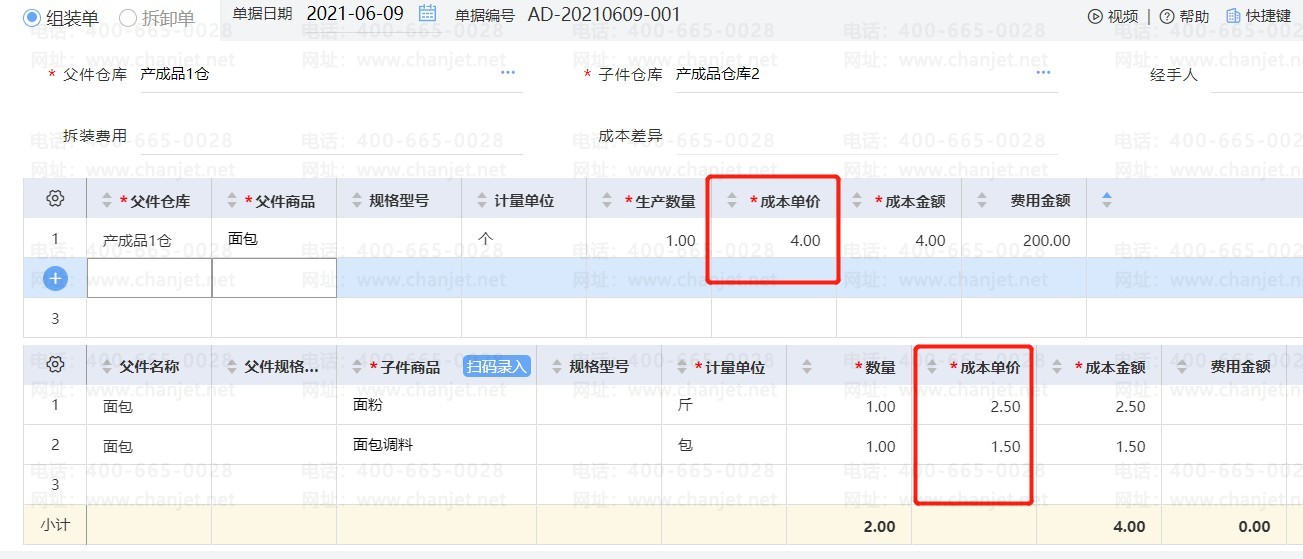Viewport: 1303px width, 559px height.
Task: Click the 扫码录入 scan entry button
Action: click(497, 367)
